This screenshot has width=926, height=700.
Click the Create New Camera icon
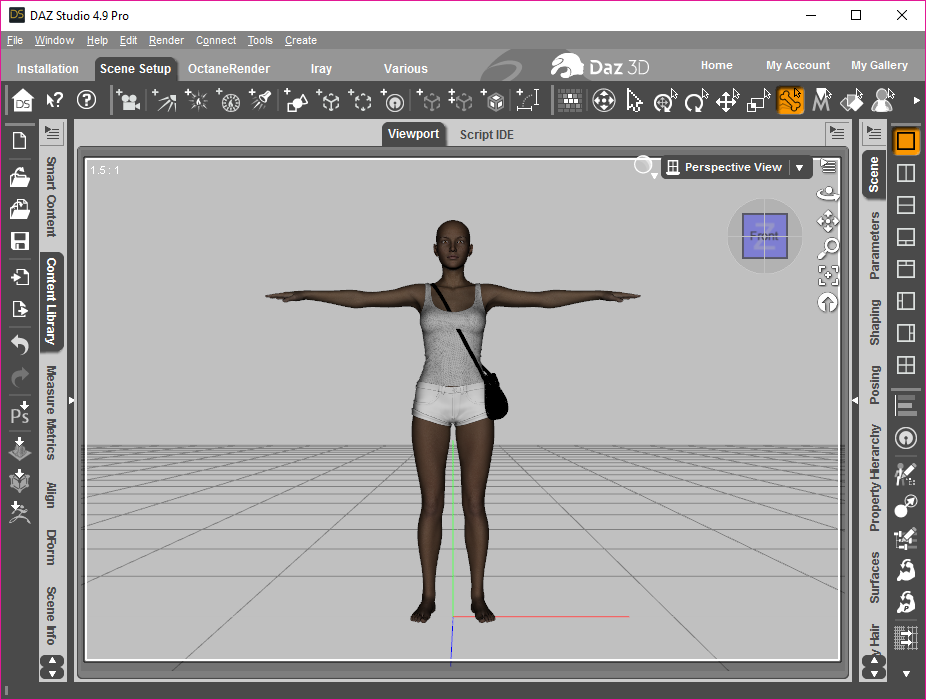pos(127,101)
